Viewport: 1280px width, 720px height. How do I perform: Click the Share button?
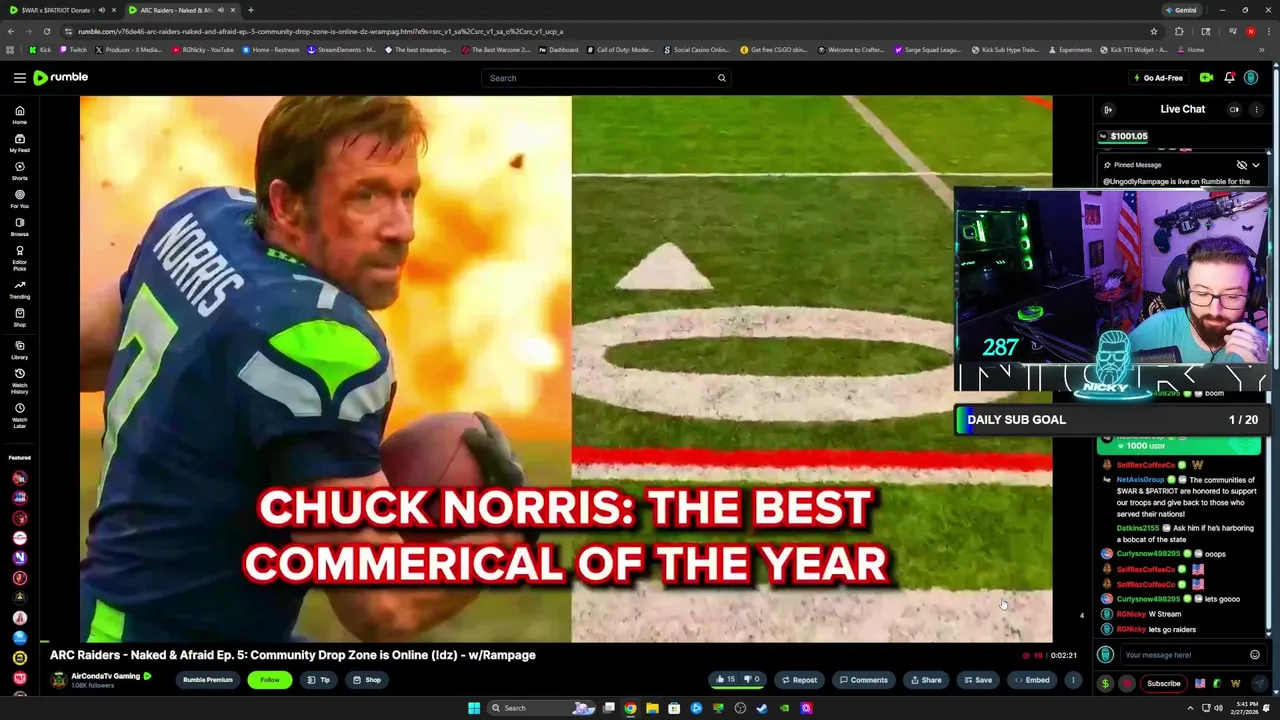925,680
